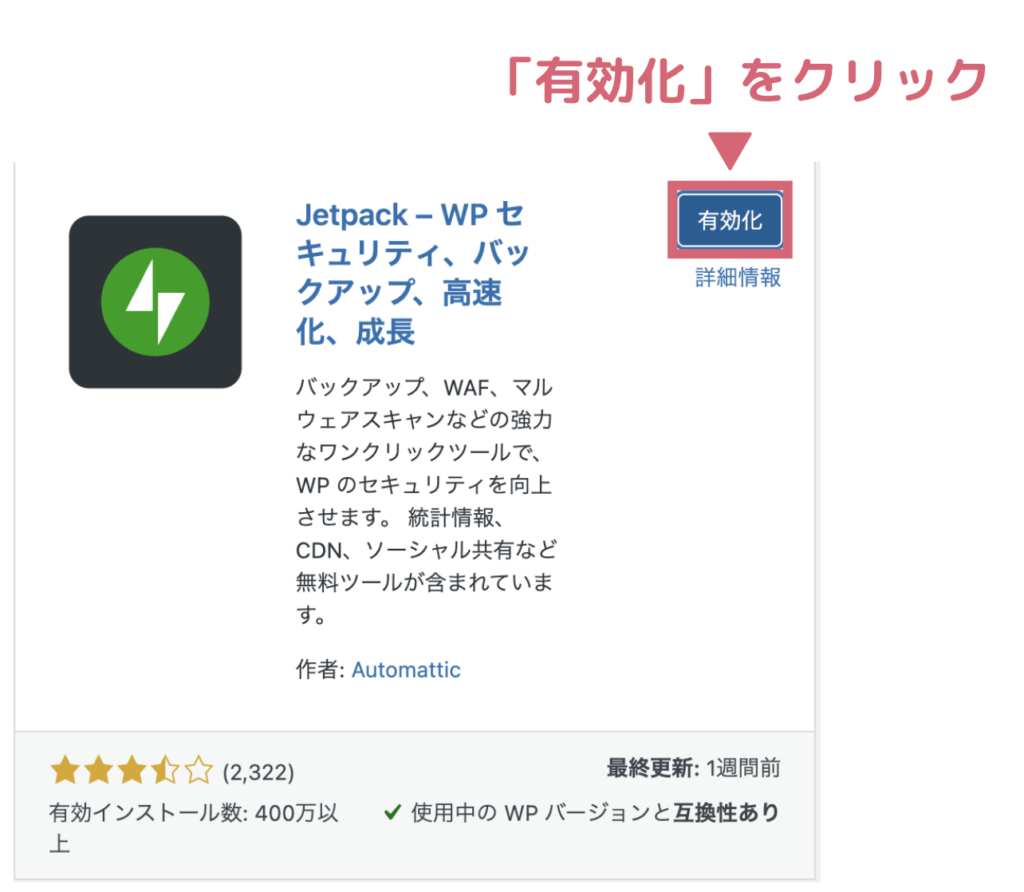
Task: Click the Jetpack green lightning logo icon
Action: 155,302
